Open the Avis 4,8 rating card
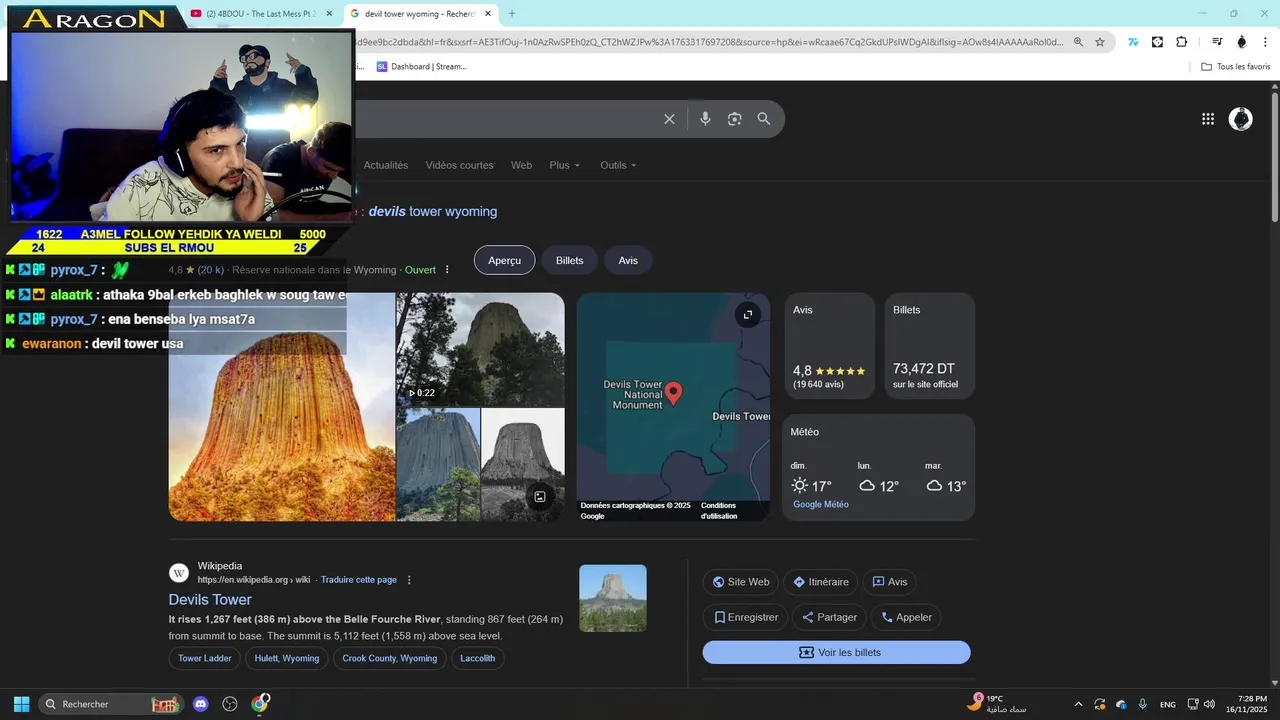The height and width of the screenshot is (720, 1280). [x=830, y=346]
